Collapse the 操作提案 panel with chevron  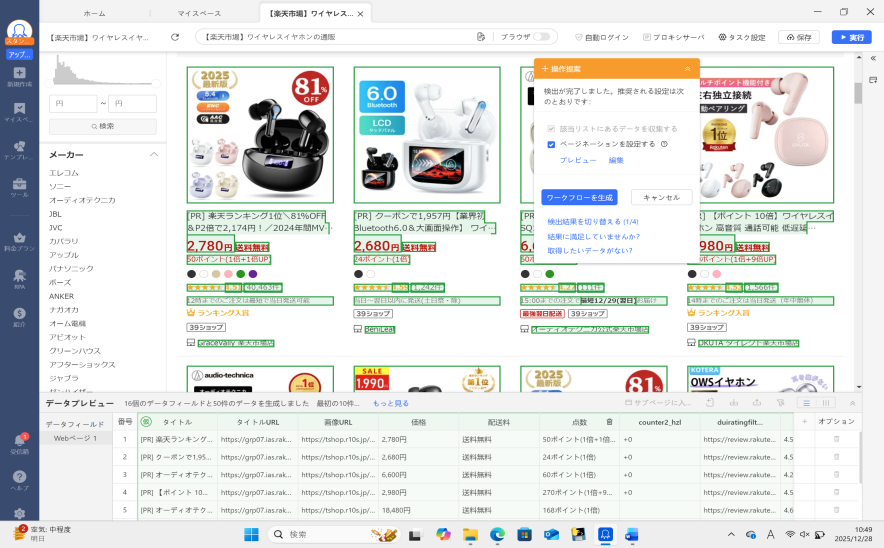(x=687, y=68)
